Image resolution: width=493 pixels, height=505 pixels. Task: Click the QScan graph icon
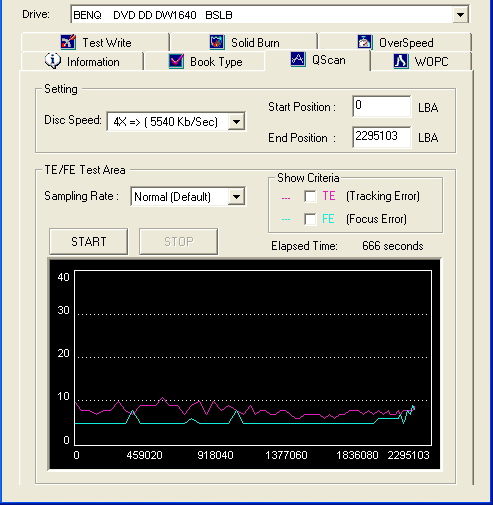[298, 59]
